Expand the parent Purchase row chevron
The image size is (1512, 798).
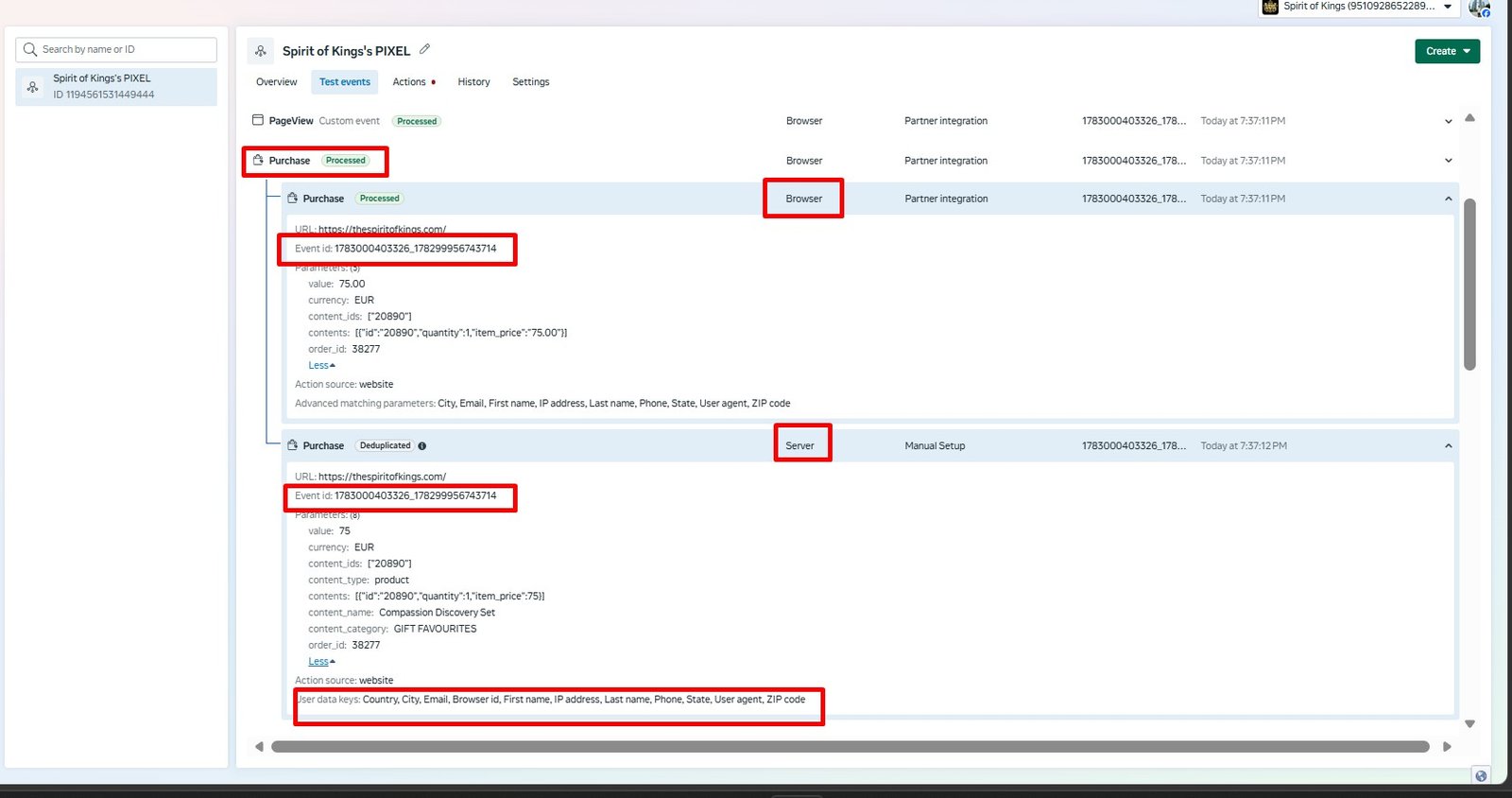(x=1448, y=161)
